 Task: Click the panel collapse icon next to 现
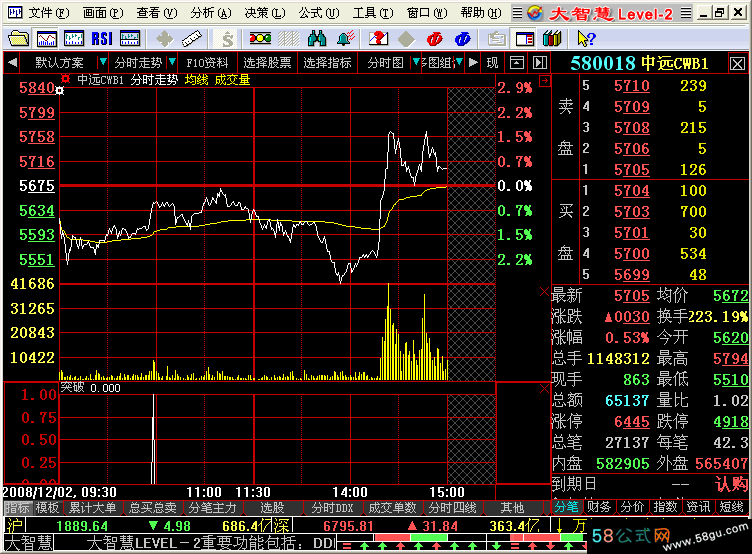(517, 62)
